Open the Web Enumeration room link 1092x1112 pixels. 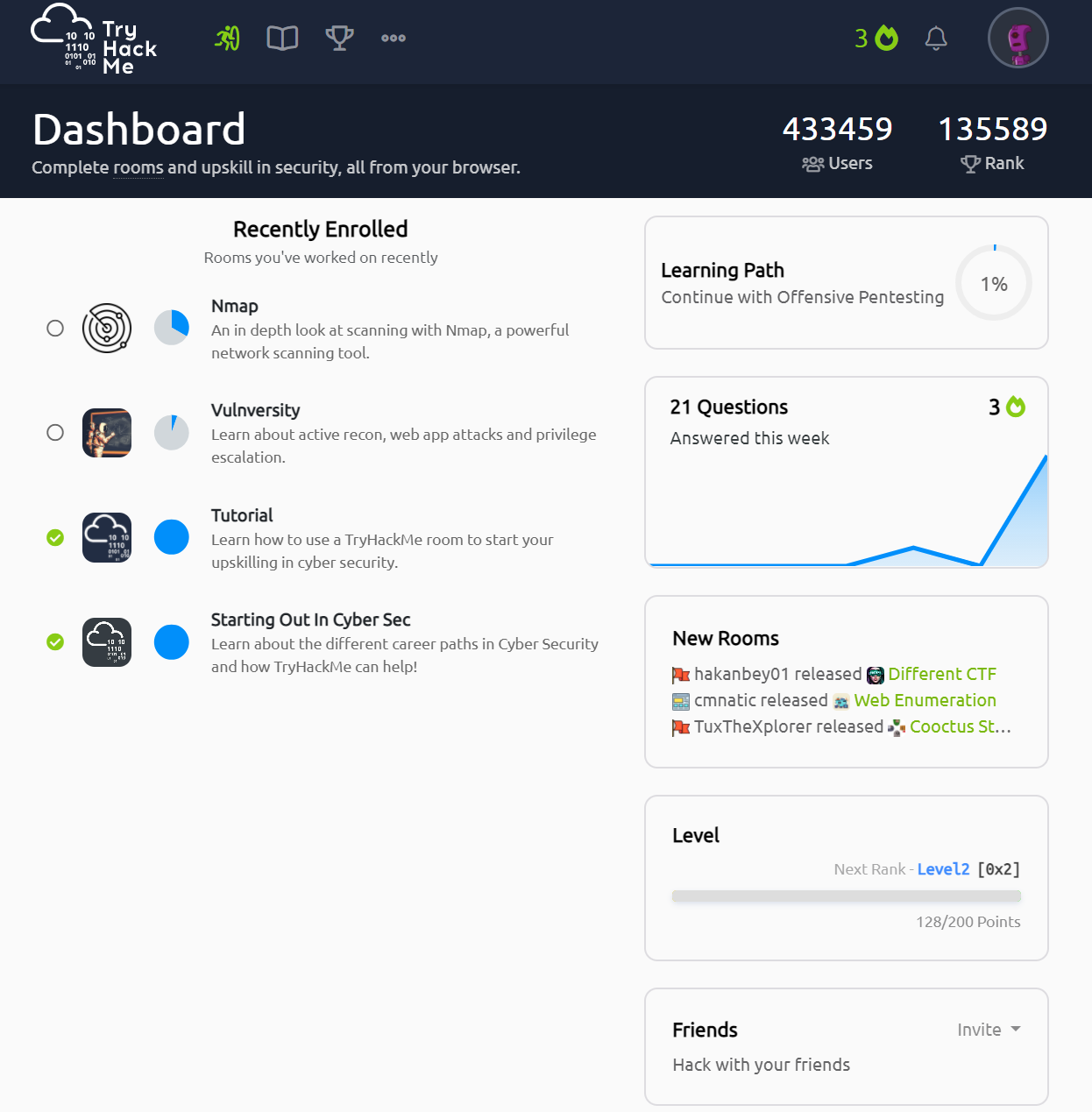[925, 700]
